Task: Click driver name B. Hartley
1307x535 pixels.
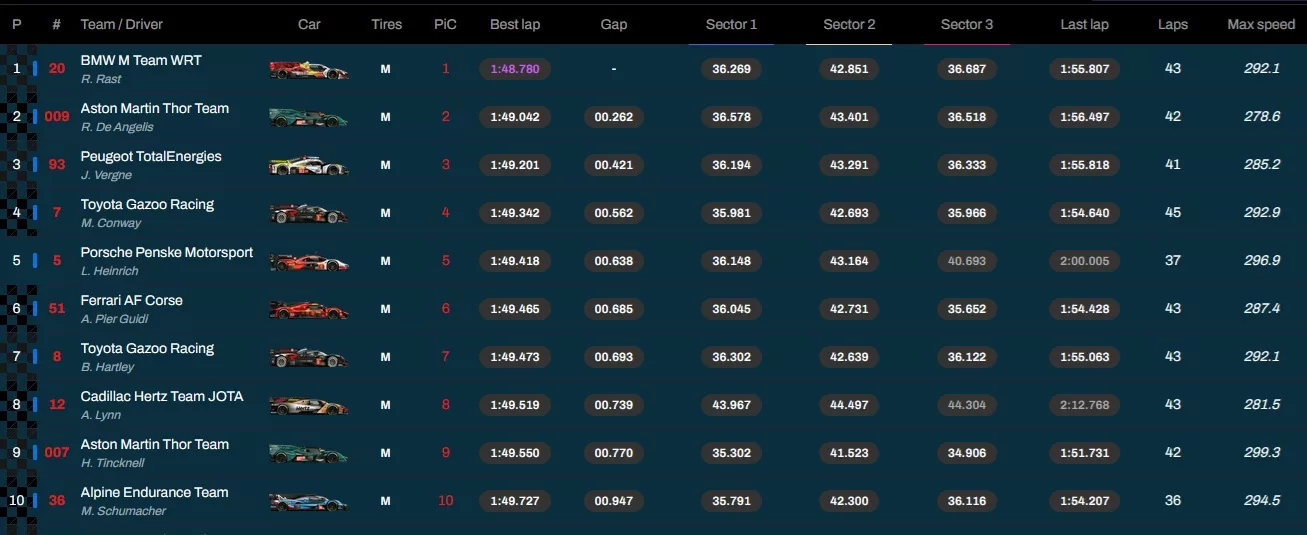Action: pos(107,367)
